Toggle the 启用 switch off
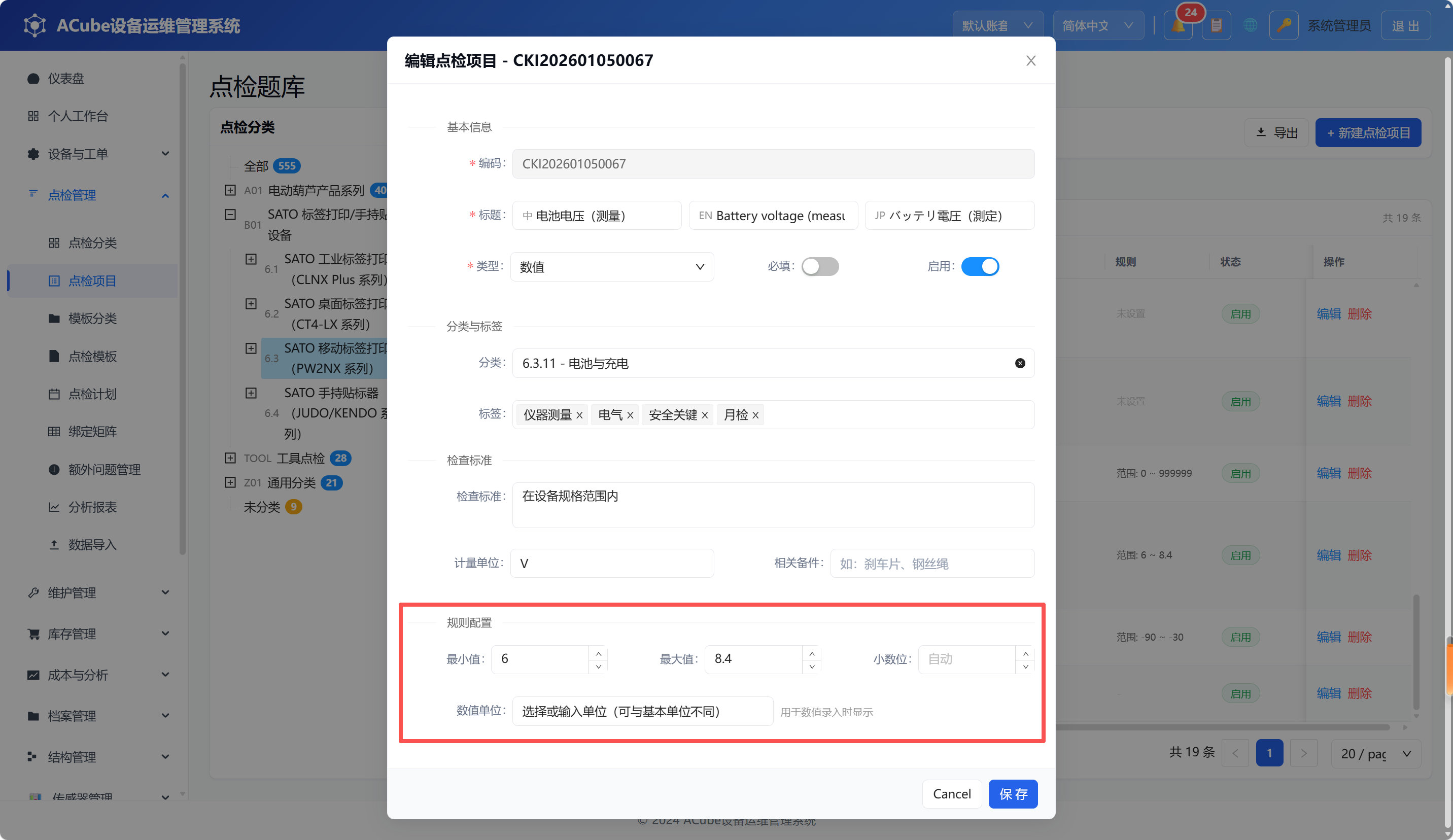 click(x=980, y=266)
